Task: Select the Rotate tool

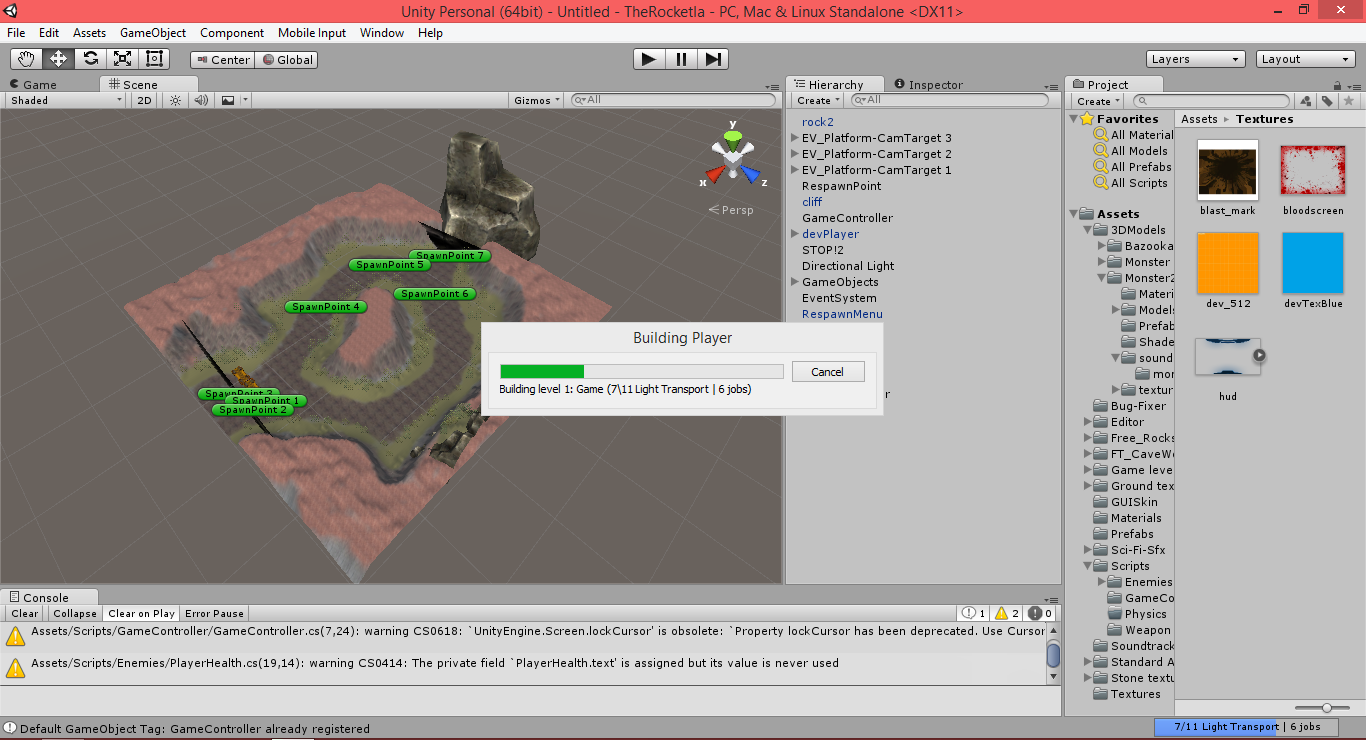Action: pos(90,59)
